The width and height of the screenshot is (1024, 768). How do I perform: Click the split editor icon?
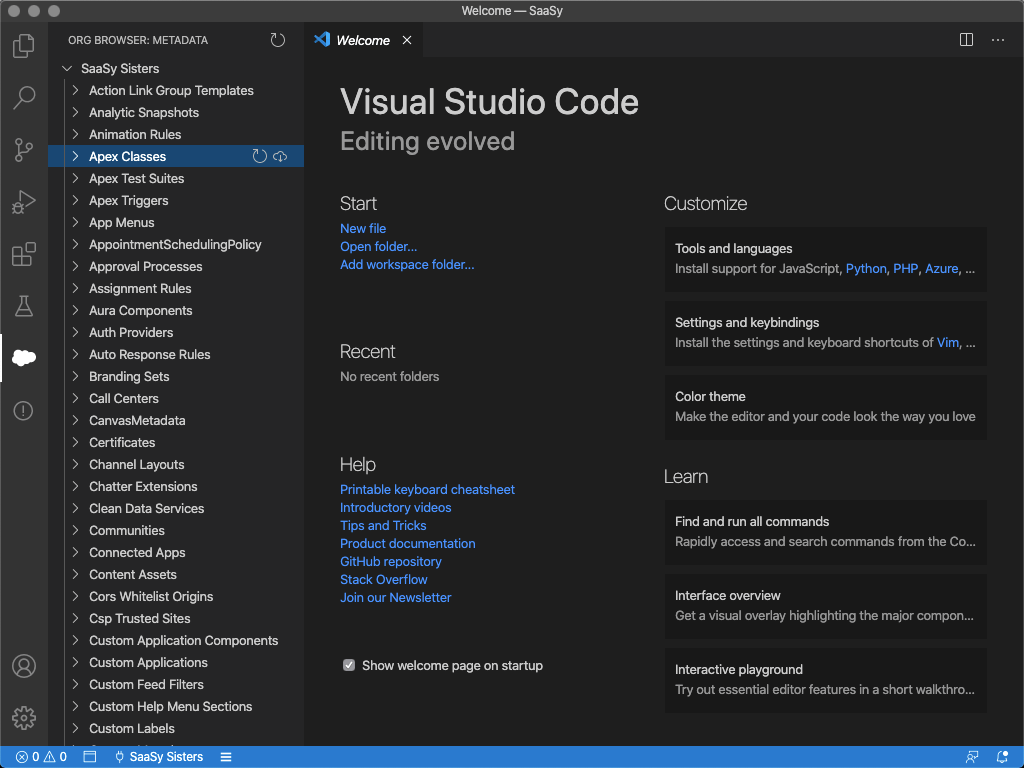tap(966, 40)
